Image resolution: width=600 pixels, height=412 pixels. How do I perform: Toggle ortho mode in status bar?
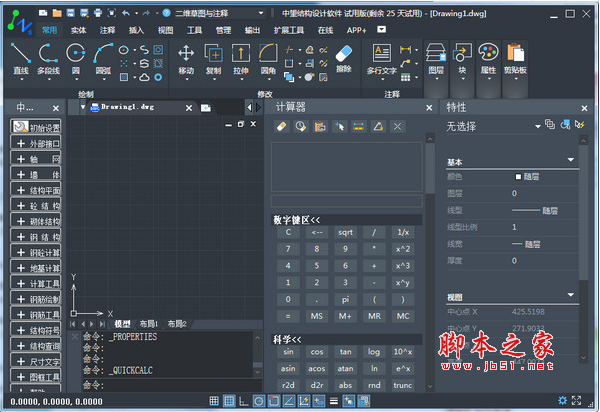click(x=243, y=401)
